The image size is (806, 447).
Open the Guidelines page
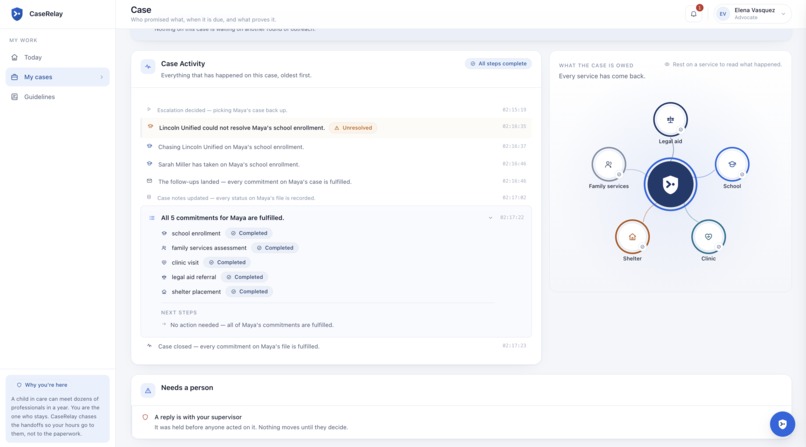click(x=58, y=97)
